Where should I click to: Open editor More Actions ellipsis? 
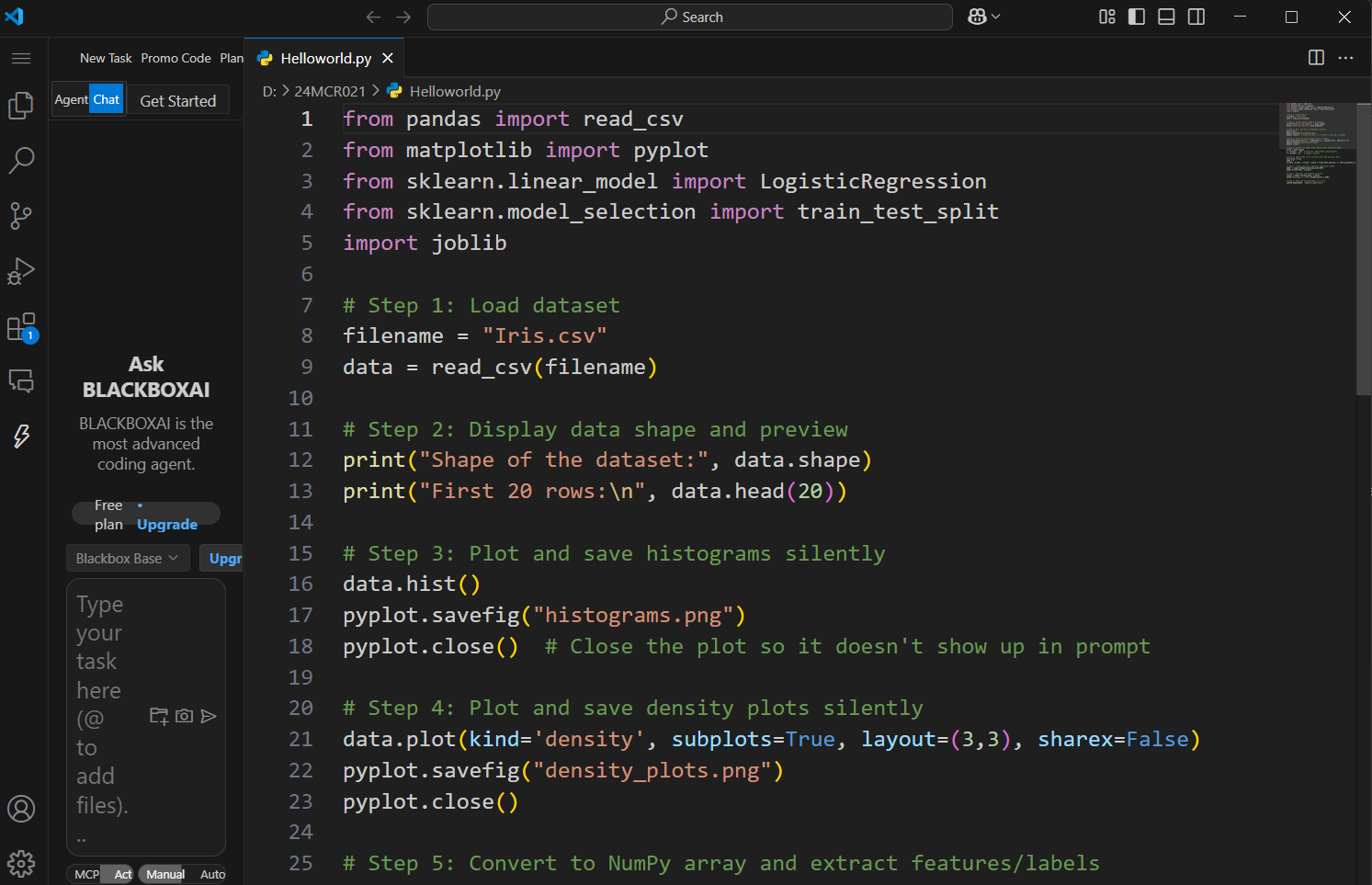(x=1346, y=58)
